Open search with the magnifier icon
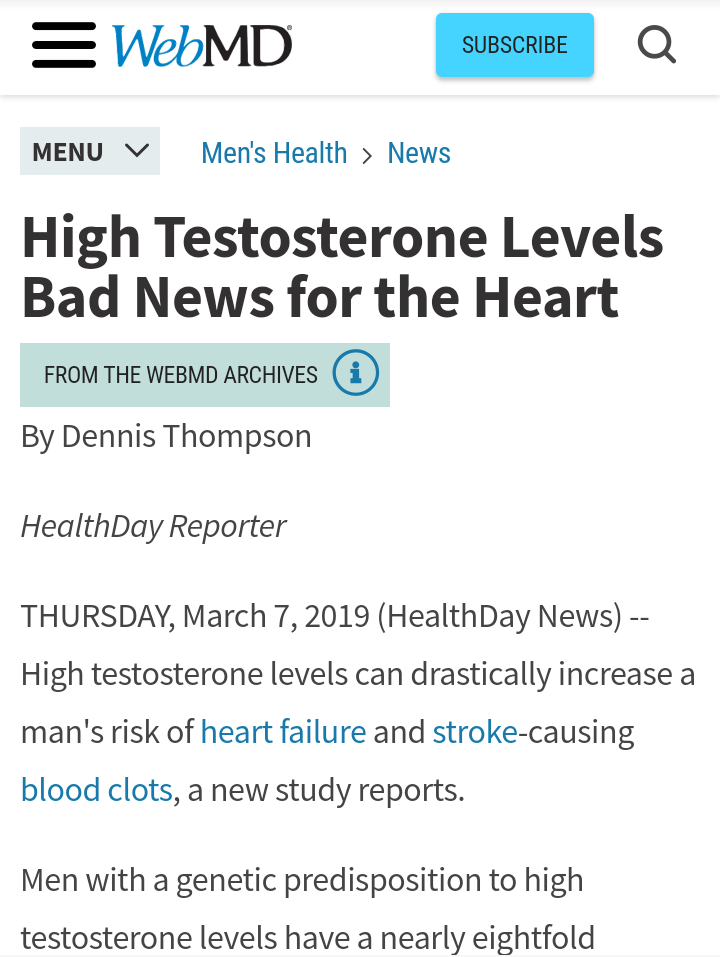 [x=657, y=45]
